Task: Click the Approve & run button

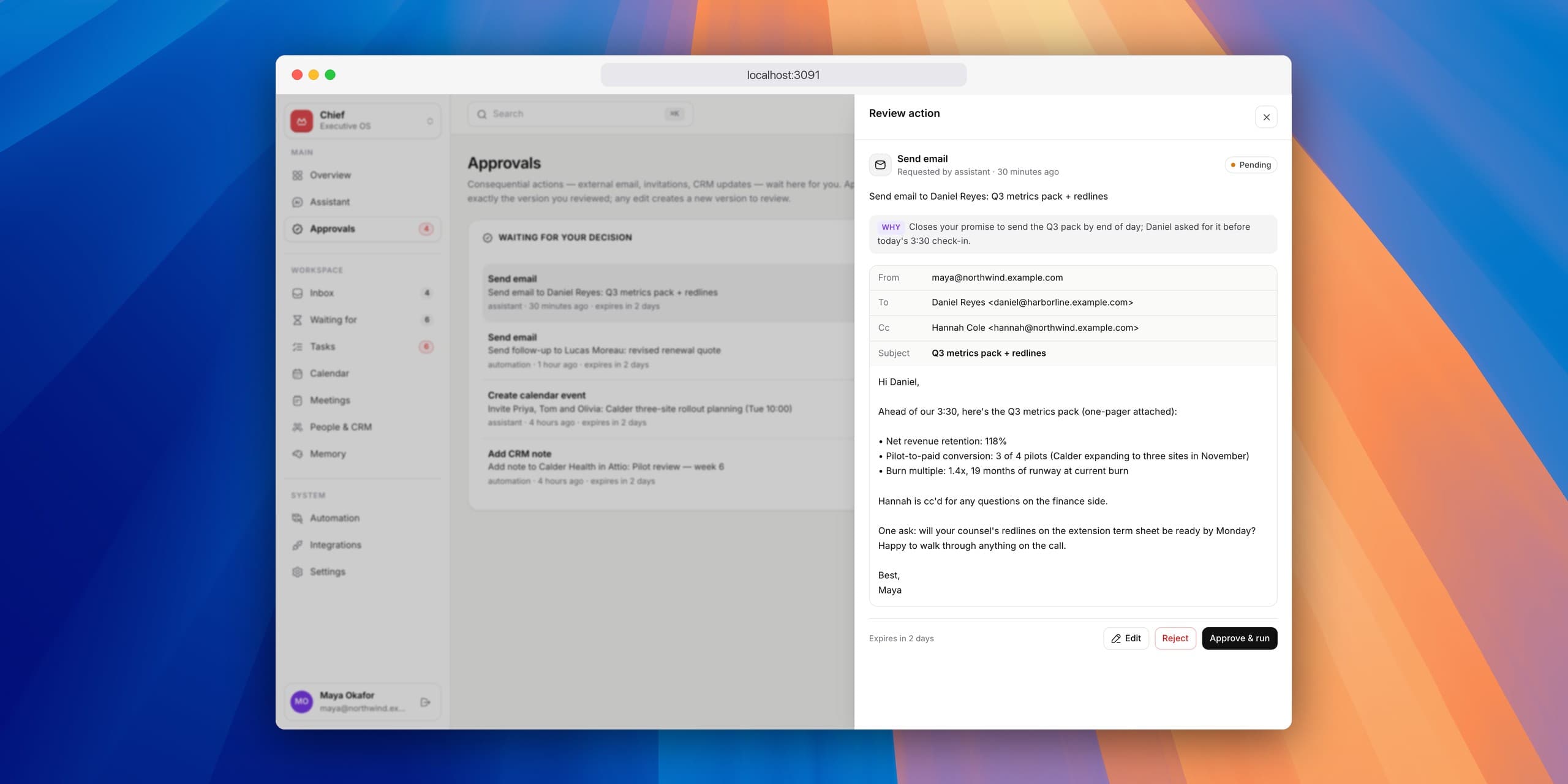Action: pos(1239,638)
